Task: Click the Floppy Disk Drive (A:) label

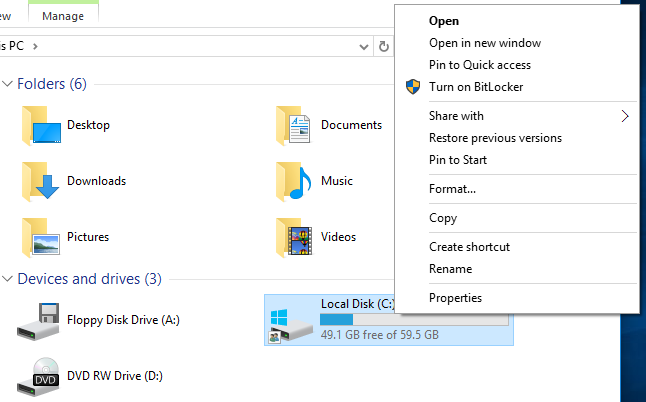Action: click(123, 320)
